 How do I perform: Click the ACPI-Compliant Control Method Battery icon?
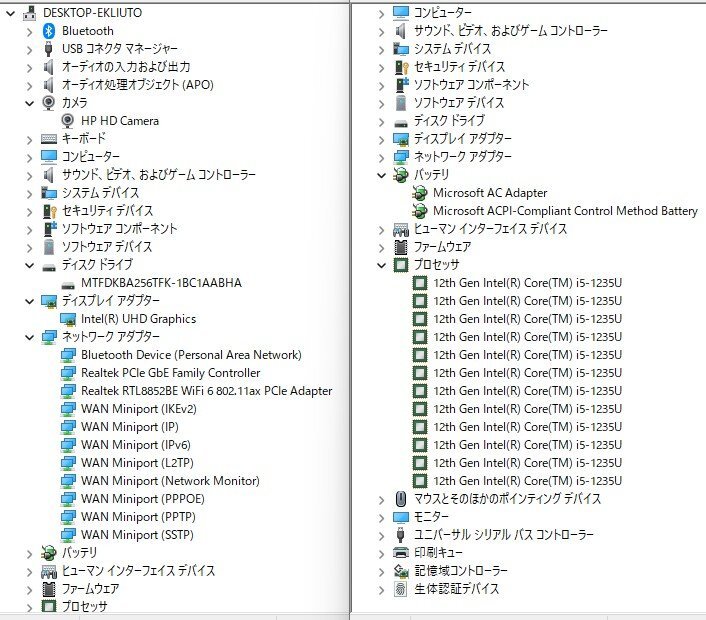point(419,211)
